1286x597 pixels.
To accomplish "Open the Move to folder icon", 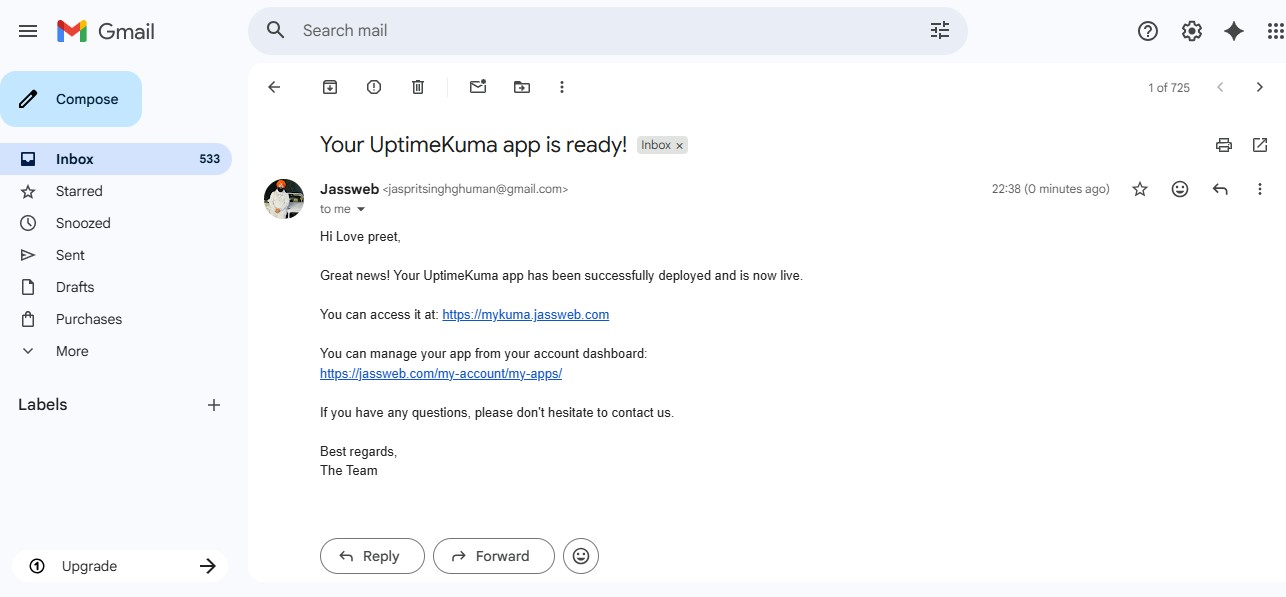I will tap(522, 87).
